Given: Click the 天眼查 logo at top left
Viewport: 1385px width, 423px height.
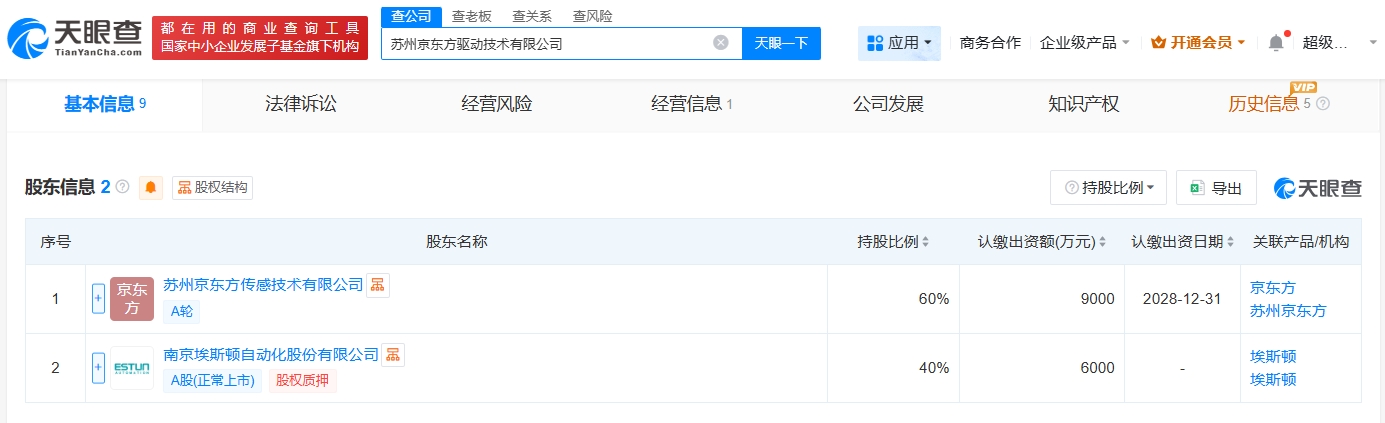Looking at the screenshot, I should pyautogui.click(x=75, y=38).
